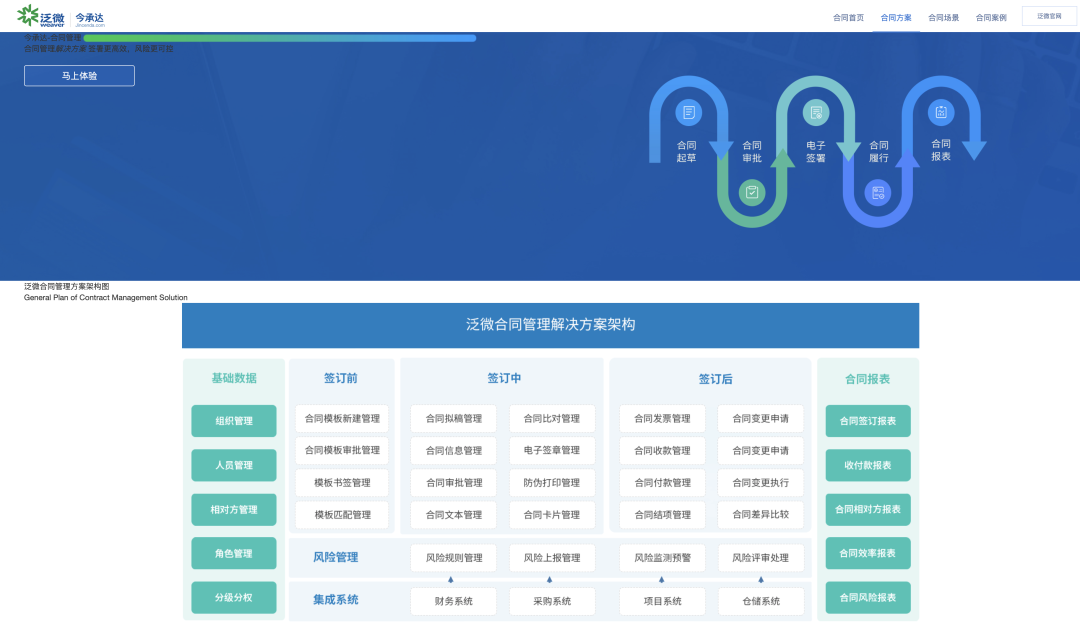Click the 合同付款管理 cell

coord(663,483)
